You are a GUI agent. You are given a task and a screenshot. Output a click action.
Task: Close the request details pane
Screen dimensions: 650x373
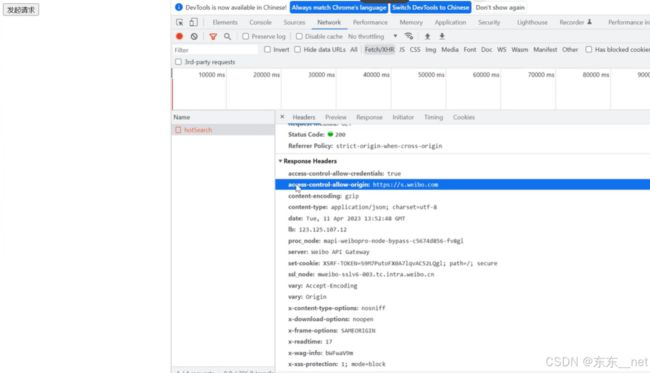[282, 117]
